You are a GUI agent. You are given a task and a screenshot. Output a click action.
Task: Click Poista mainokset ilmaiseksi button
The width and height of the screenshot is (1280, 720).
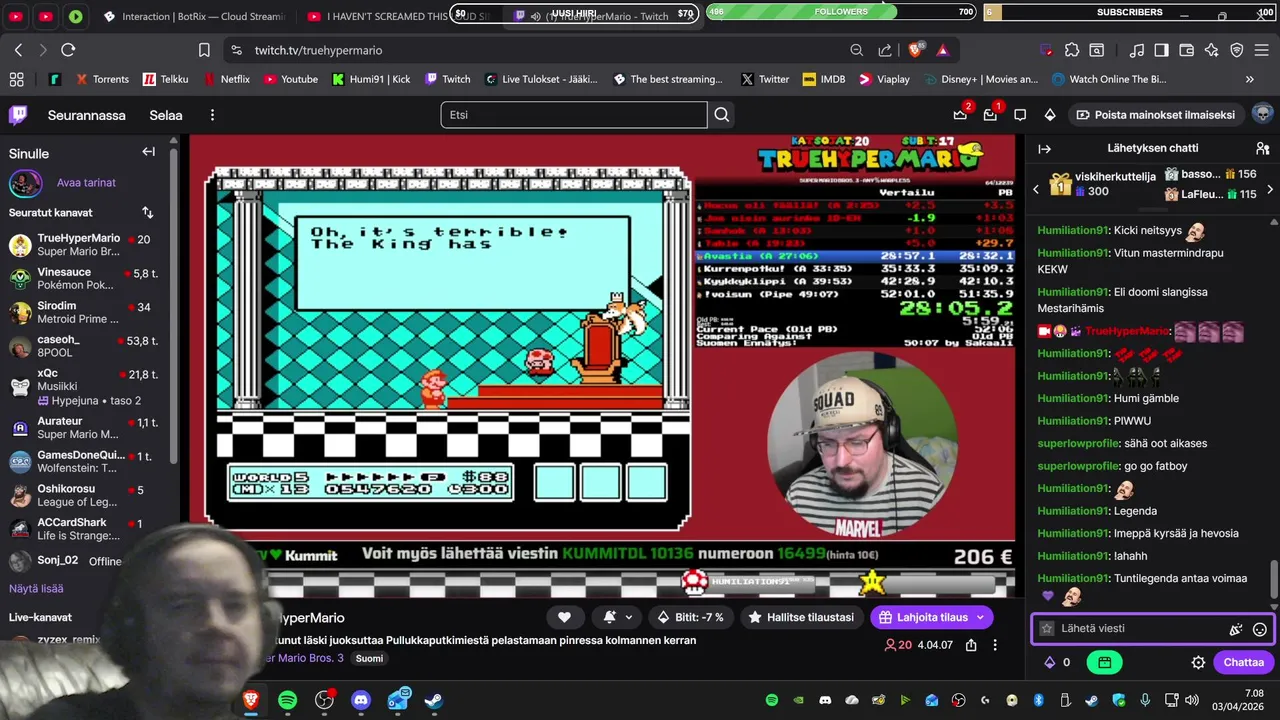point(1155,115)
